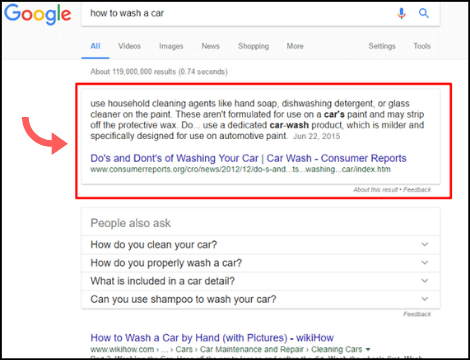Click the Tools option
The image size is (470, 360).
pos(422,46)
